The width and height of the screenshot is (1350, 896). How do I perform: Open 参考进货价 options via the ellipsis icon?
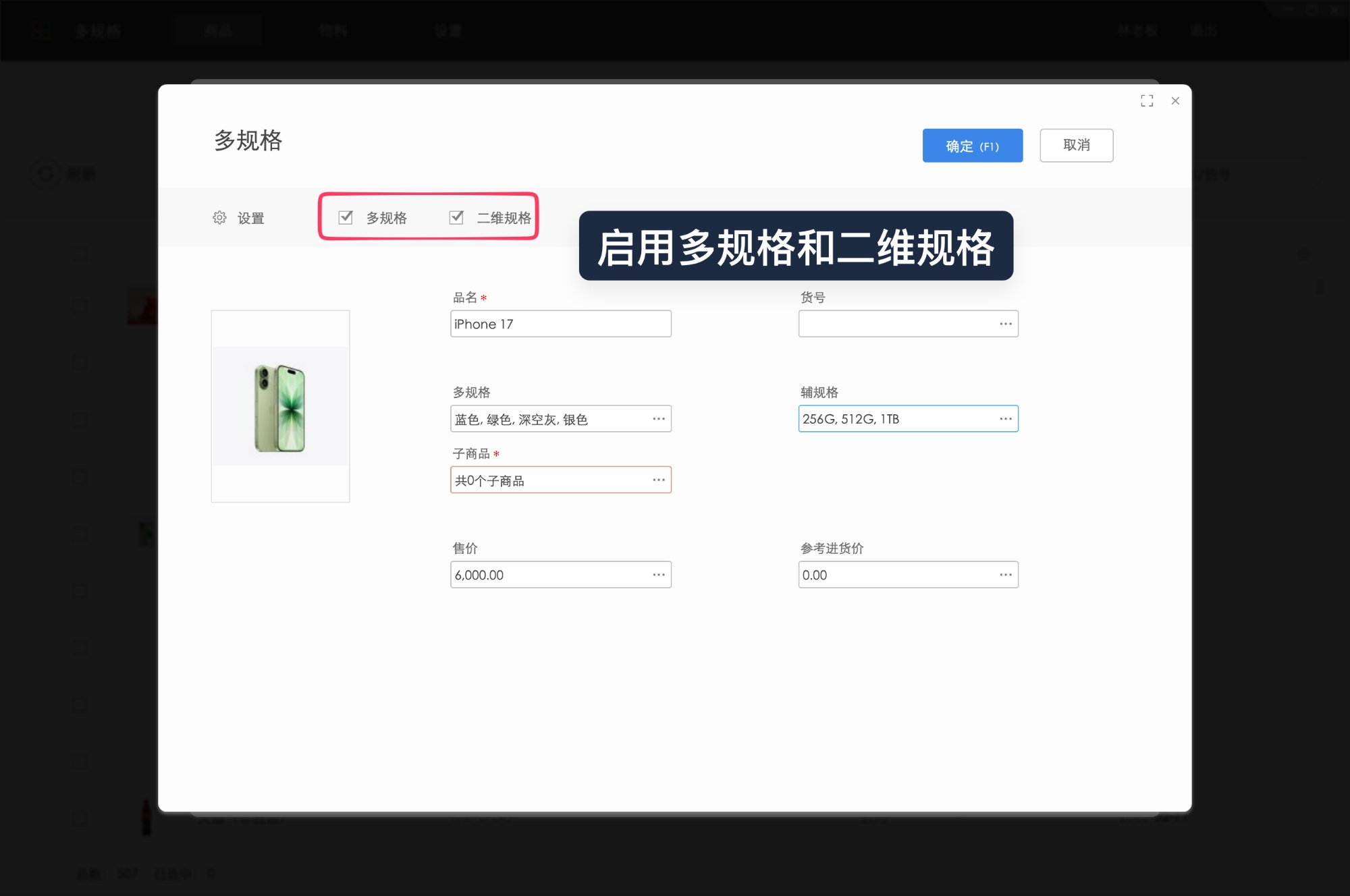(x=1005, y=574)
